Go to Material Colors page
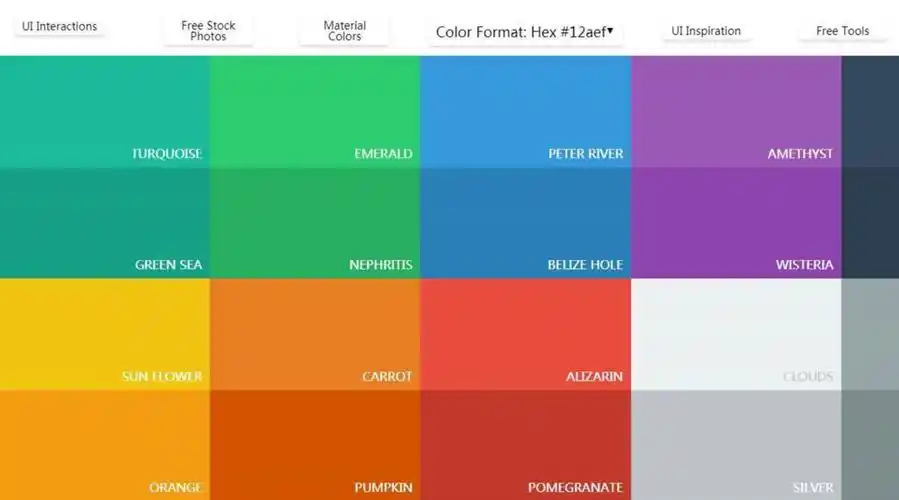This screenshot has width=899, height=500. click(344, 31)
